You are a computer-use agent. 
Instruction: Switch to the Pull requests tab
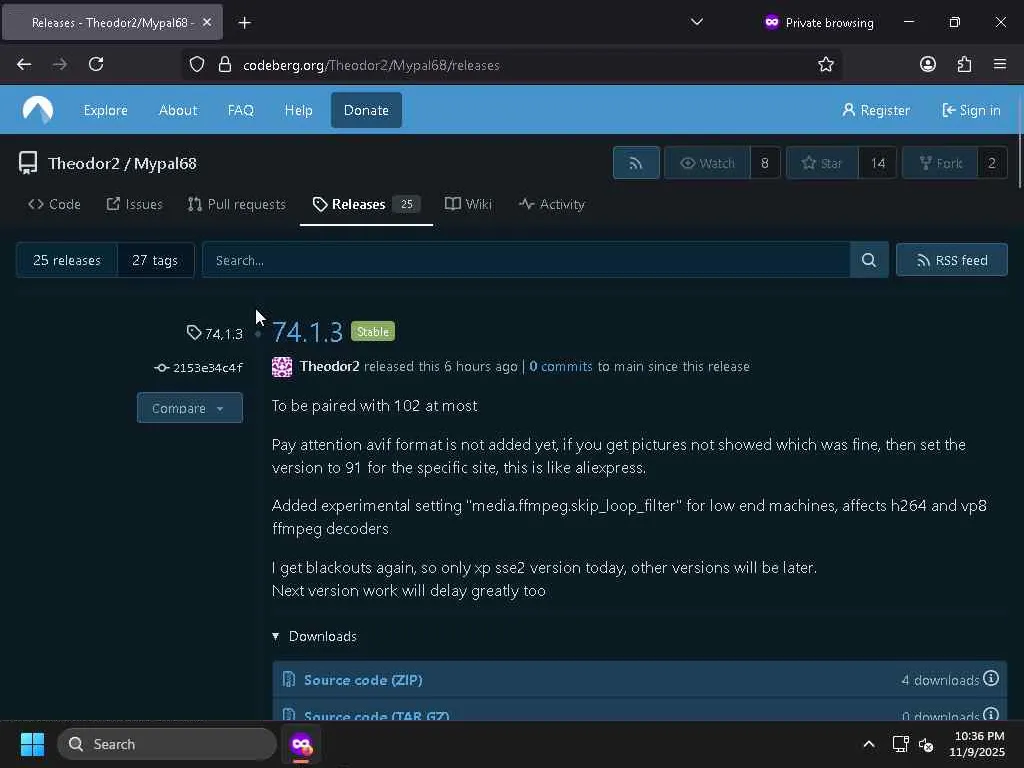coord(236,204)
